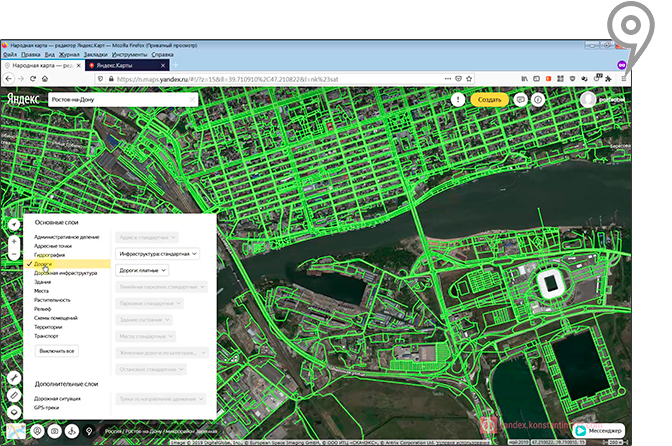Open the Инфраструктура: стандартная dropdown
The width and height of the screenshot is (672, 446).
point(157,254)
